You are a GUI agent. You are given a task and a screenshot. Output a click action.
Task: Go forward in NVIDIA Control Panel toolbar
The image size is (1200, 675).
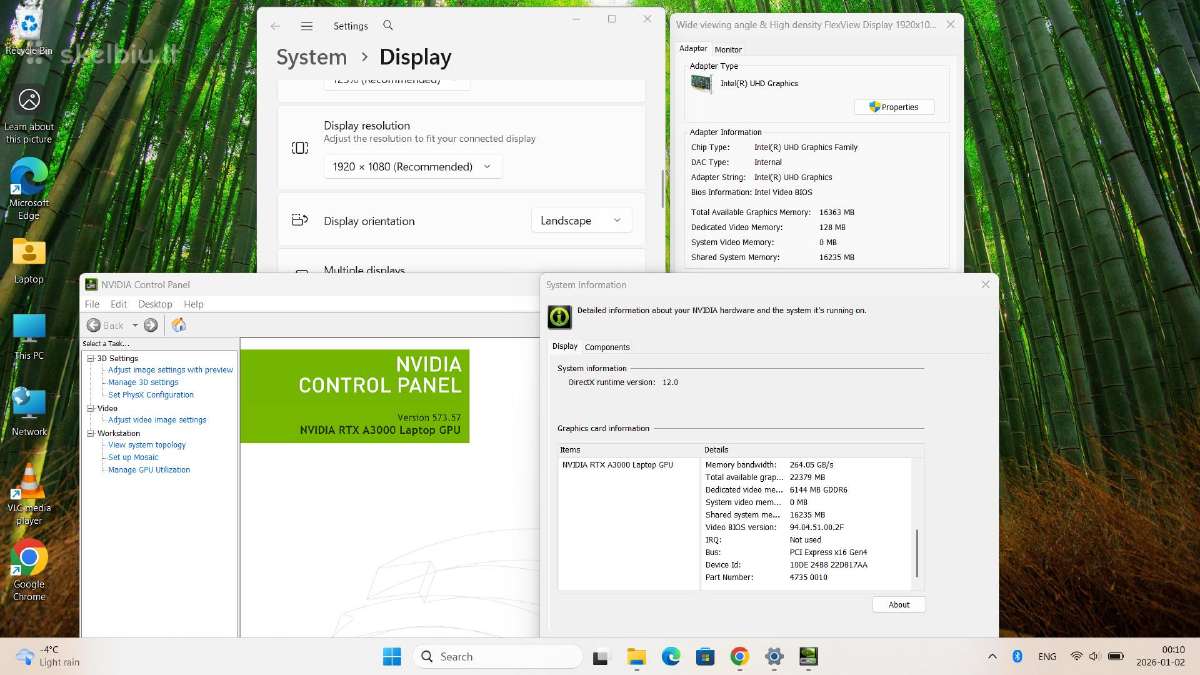151,325
